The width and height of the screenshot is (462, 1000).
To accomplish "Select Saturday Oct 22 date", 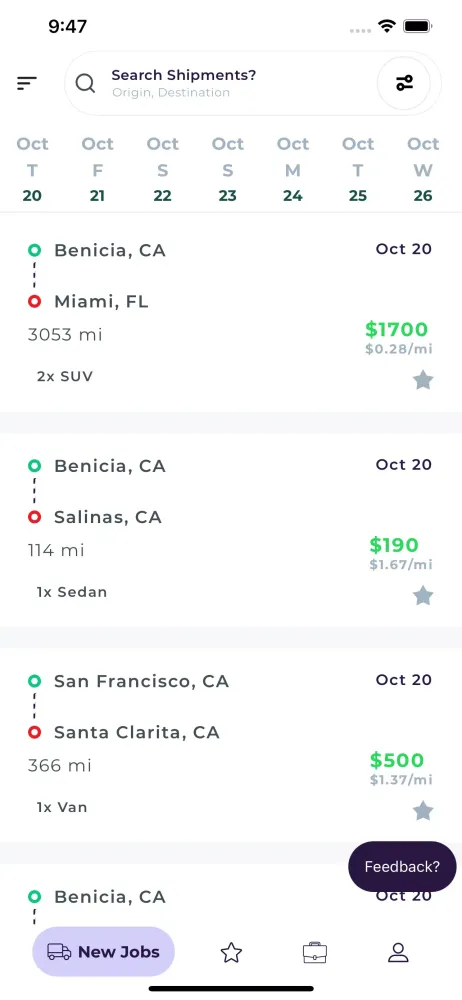I will pos(163,170).
